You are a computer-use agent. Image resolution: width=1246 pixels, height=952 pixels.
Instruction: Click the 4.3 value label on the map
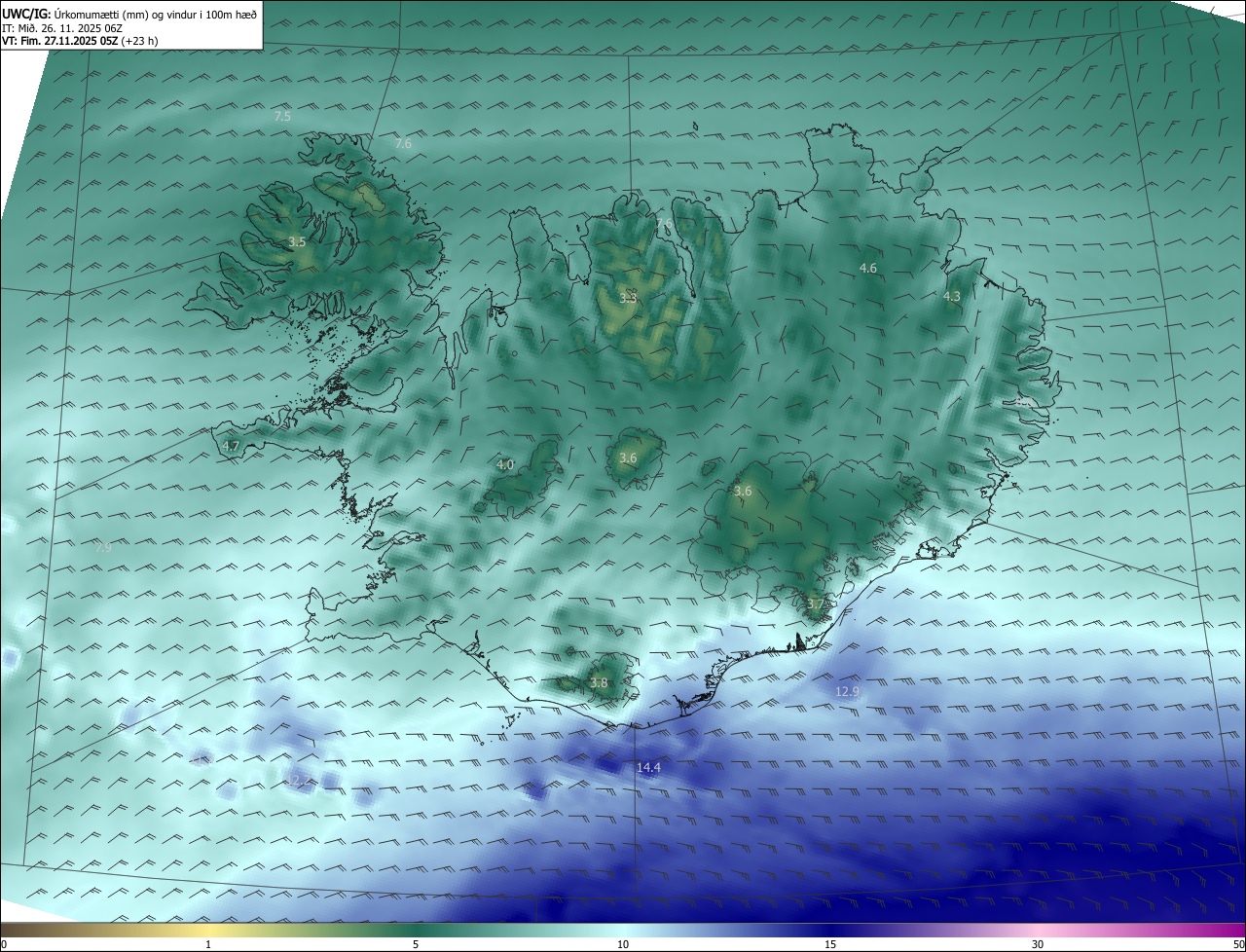[952, 297]
